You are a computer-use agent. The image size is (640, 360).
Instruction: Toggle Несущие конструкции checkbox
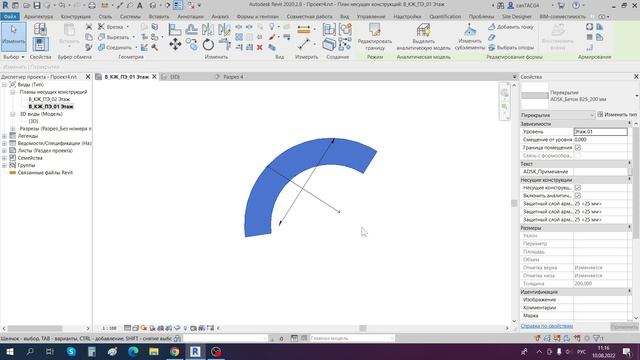coord(578,188)
